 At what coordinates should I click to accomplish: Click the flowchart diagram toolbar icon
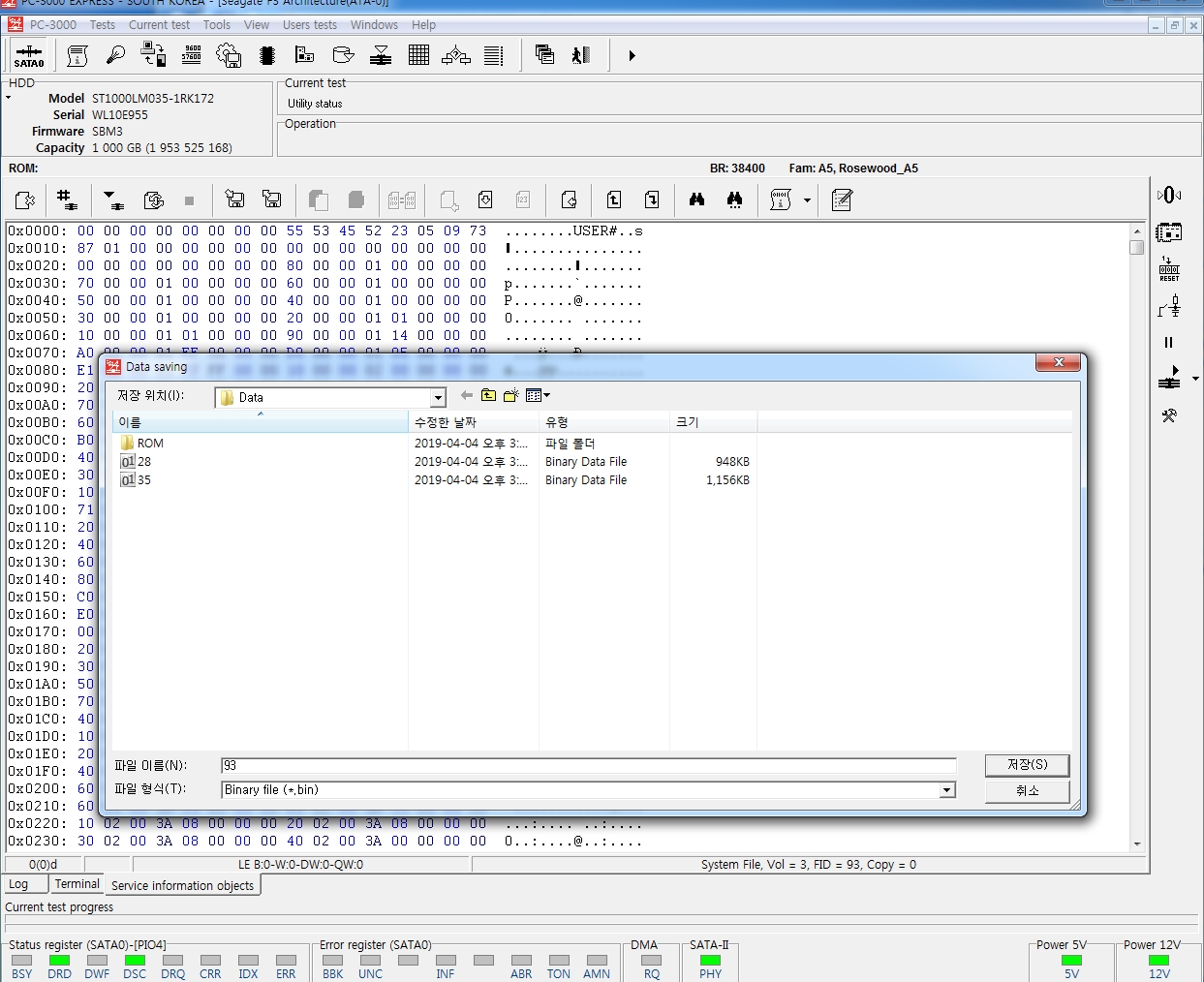pyautogui.click(x=456, y=56)
